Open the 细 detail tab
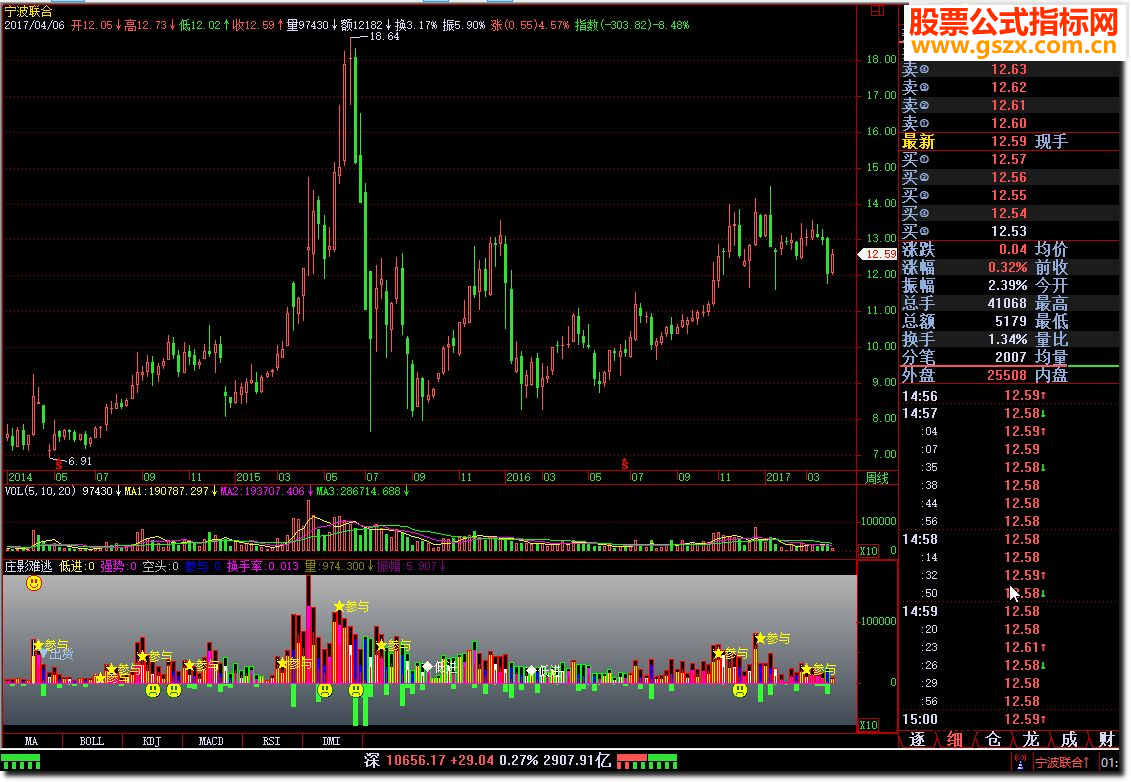The image size is (1131, 782). [x=954, y=739]
